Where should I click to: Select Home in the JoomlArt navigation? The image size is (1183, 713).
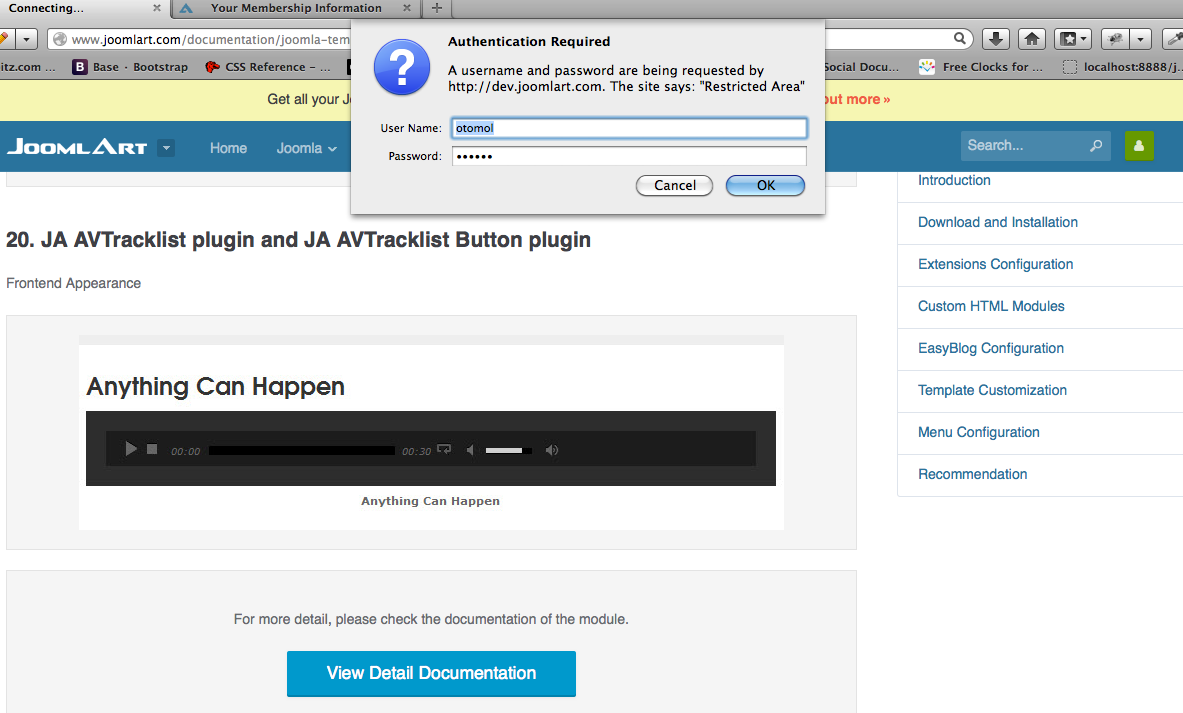tap(228, 147)
